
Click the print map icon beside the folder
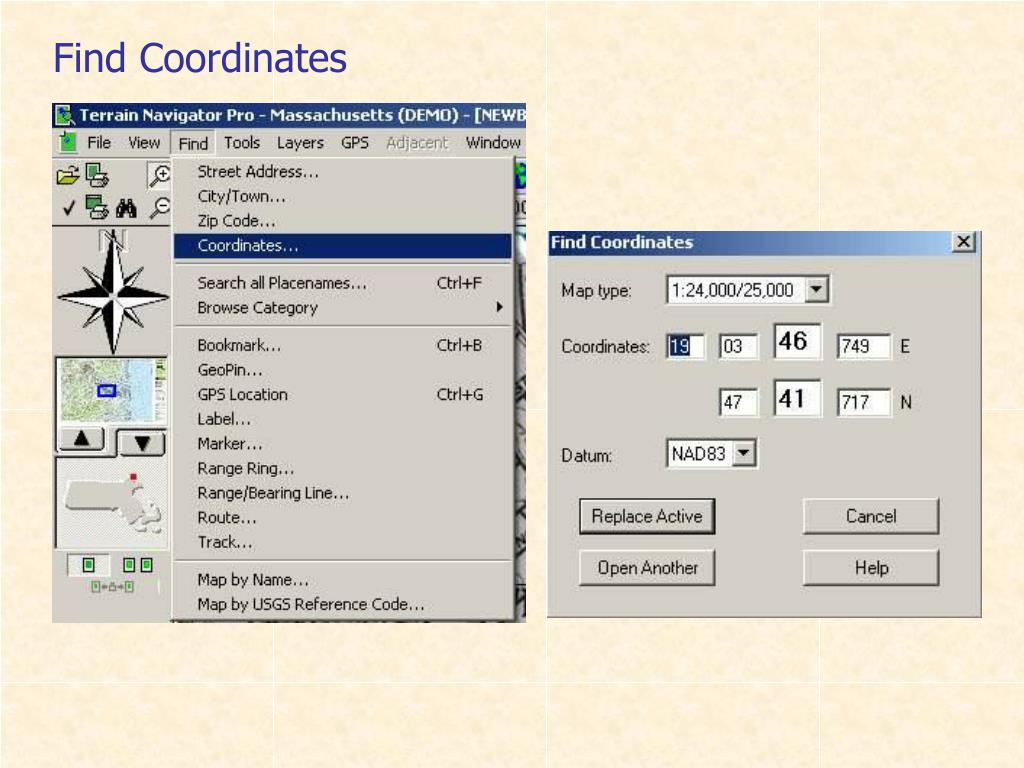pos(98,175)
